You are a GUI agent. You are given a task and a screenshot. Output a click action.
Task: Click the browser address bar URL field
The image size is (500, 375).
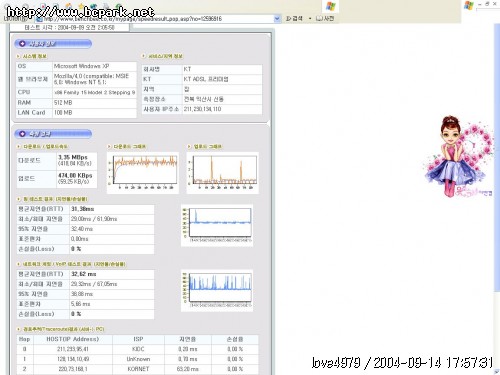click(x=157, y=19)
